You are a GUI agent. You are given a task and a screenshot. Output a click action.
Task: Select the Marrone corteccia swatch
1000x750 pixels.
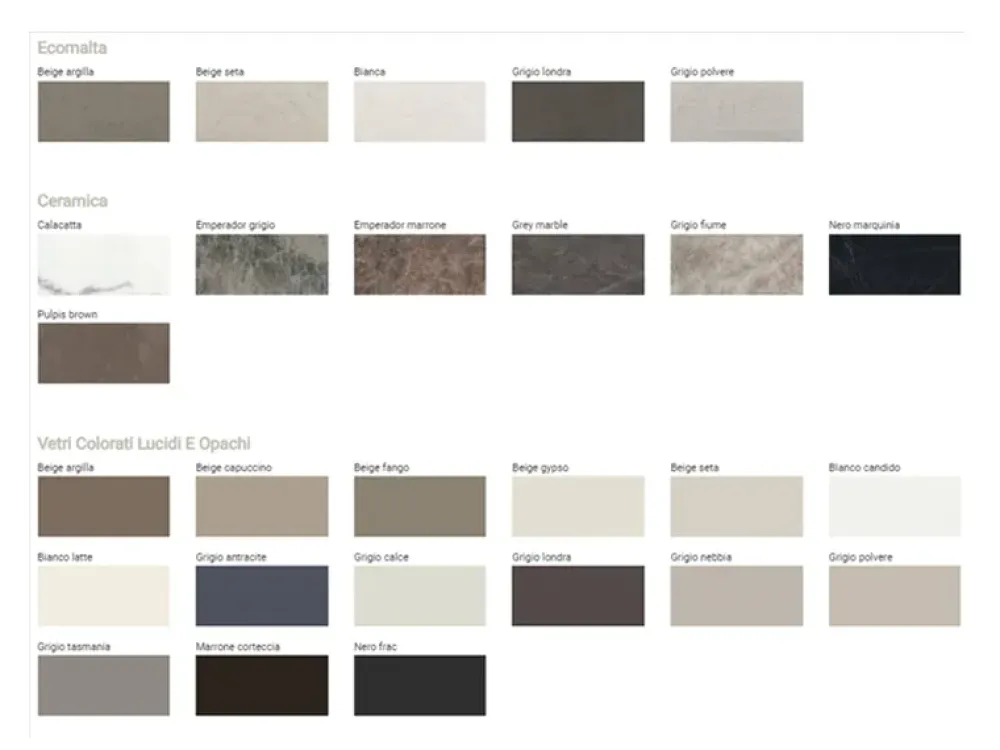click(261, 686)
